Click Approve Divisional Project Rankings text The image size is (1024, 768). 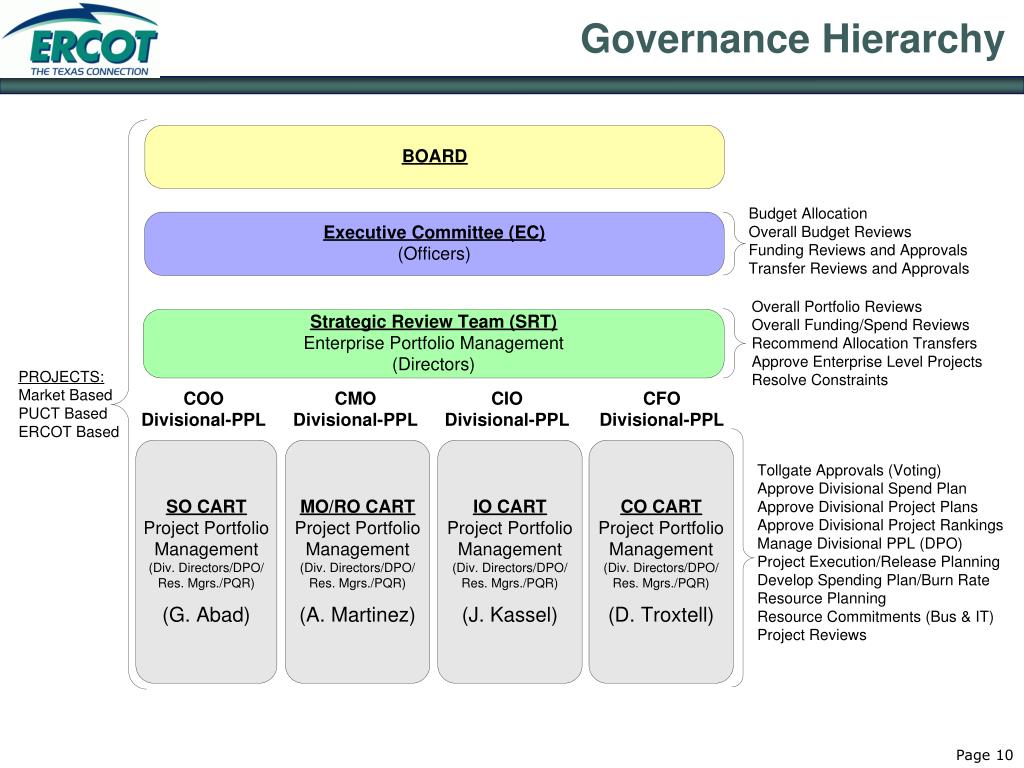(880, 525)
